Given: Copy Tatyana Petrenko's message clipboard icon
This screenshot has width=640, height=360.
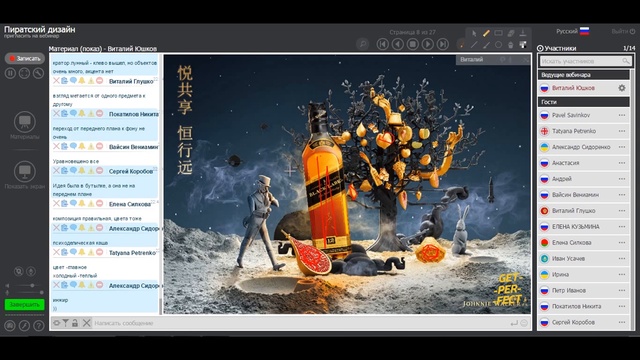Looking at the screenshot, I should coord(64,252).
